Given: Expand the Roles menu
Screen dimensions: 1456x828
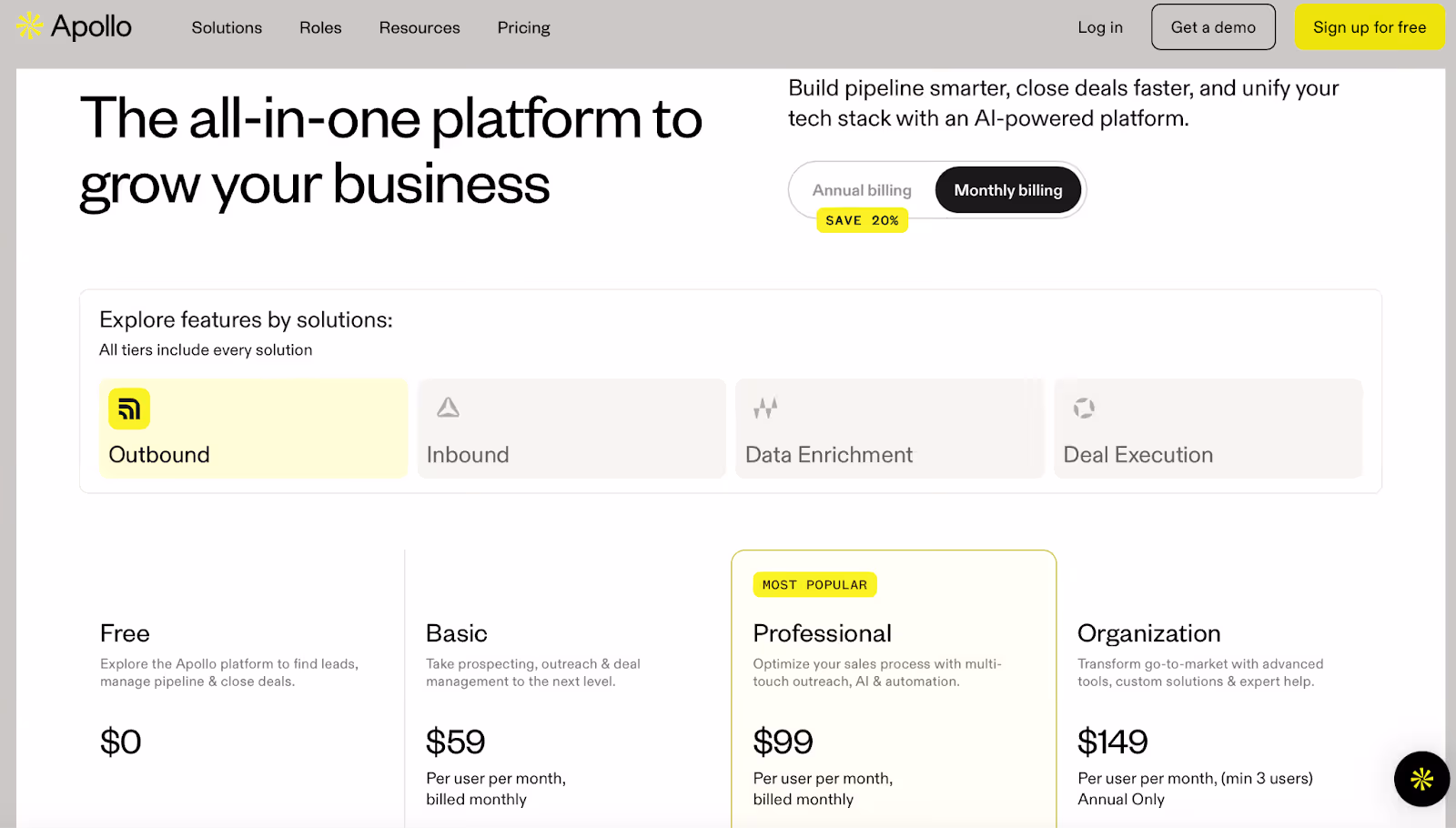Looking at the screenshot, I should click(319, 27).
